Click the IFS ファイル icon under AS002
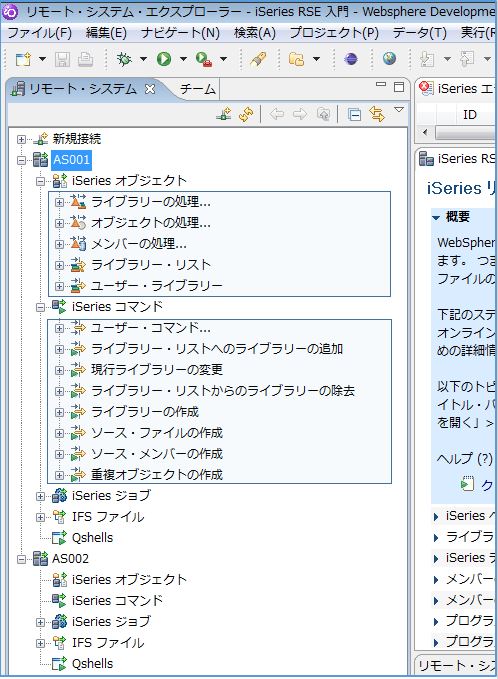Screen dimensions: 498x679 (x=59, y=643)
